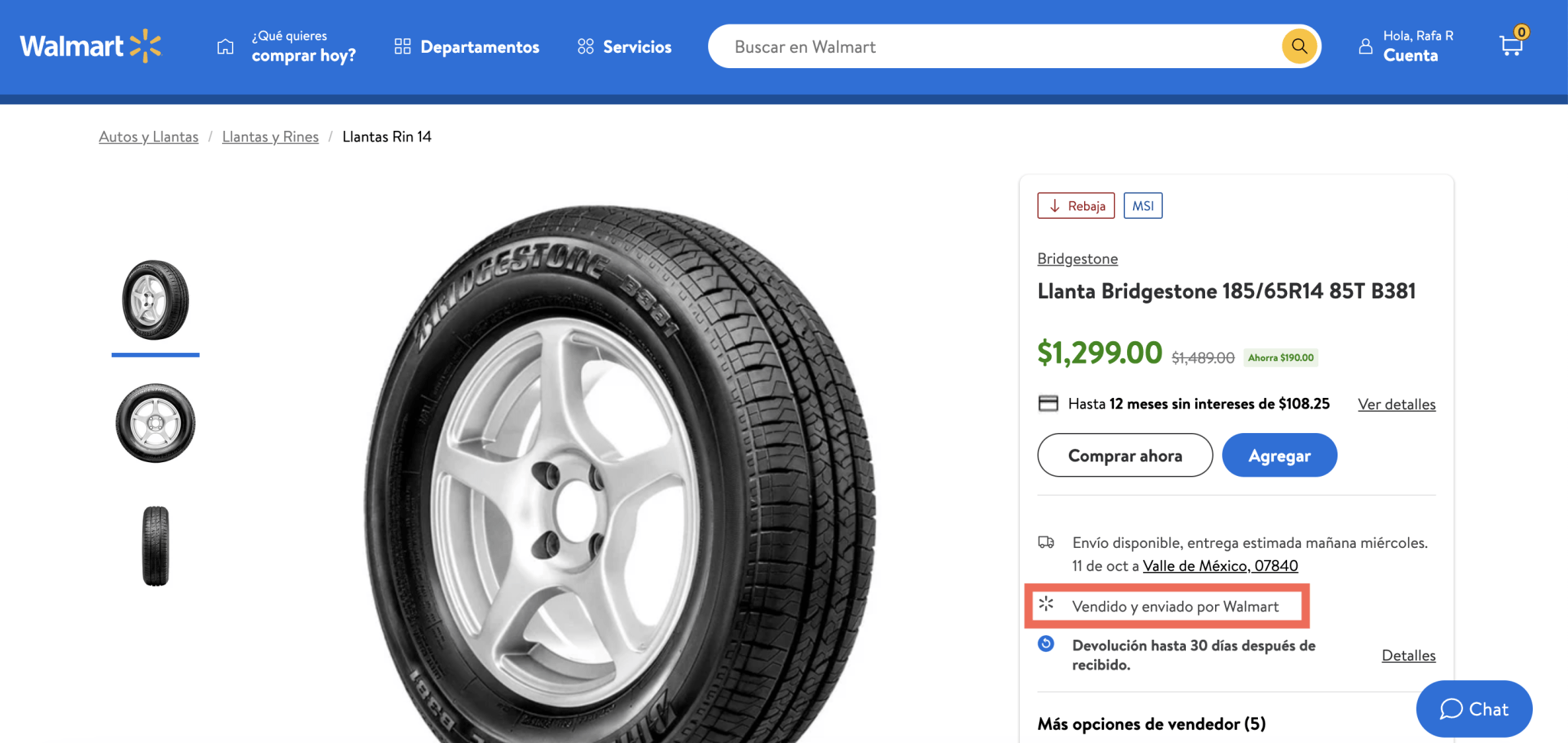Expand 'Más opciones de vendedor (5)'
This screenshot has height=743, width=1568.
click(x=1151, y=723)
